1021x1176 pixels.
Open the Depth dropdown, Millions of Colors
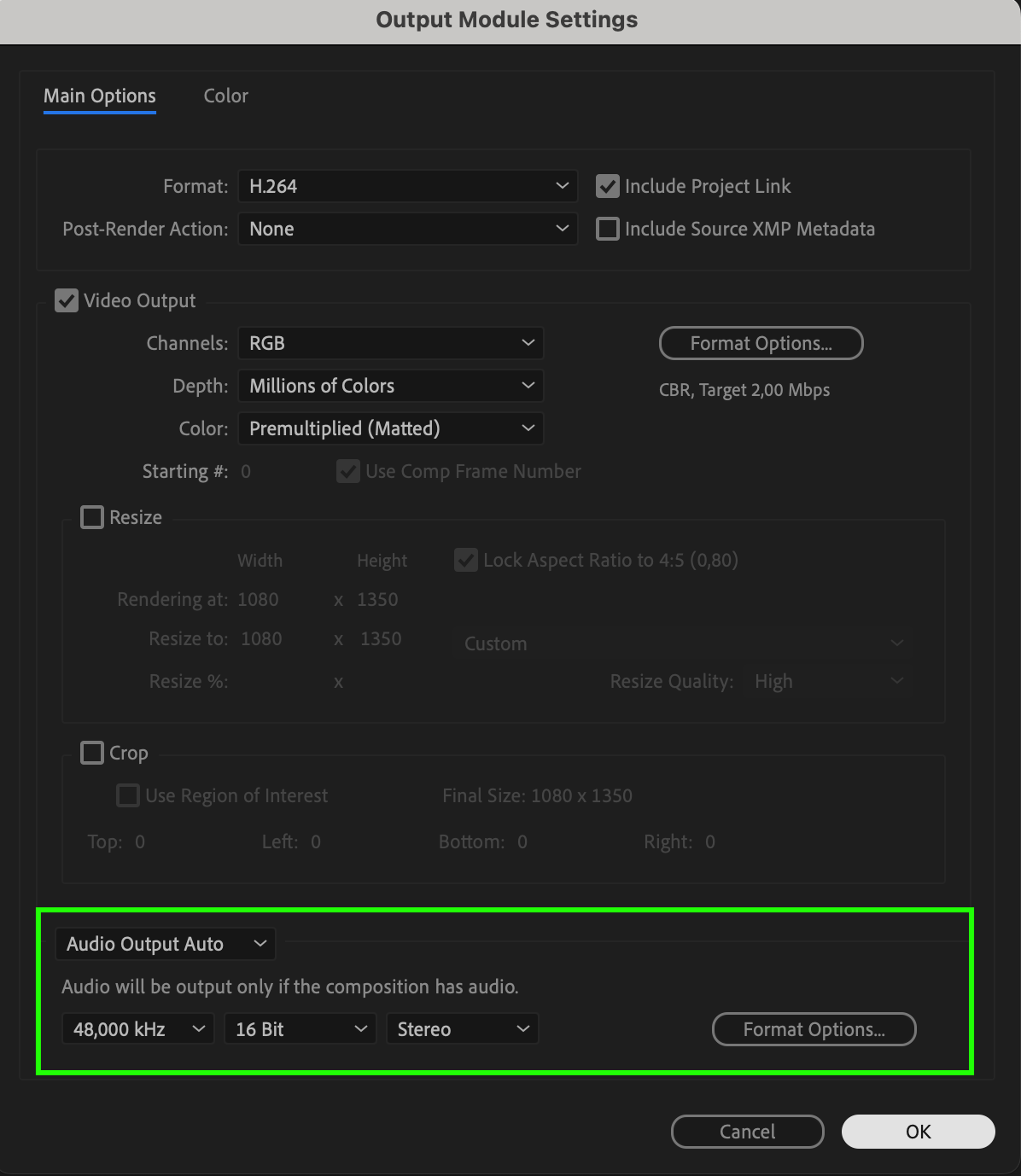click(x=390, y=386)
